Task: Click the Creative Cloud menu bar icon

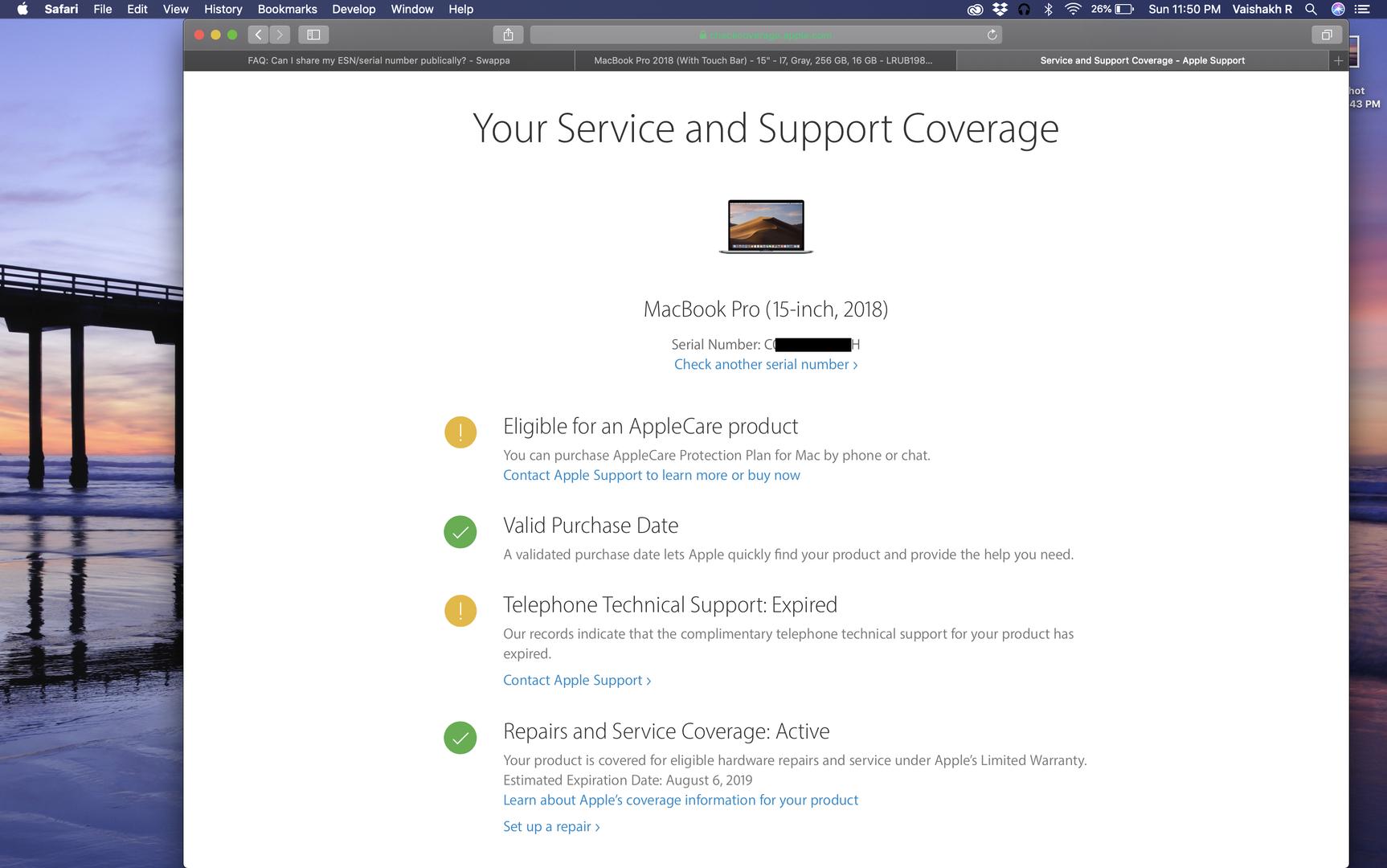Action: coord(975,9)
